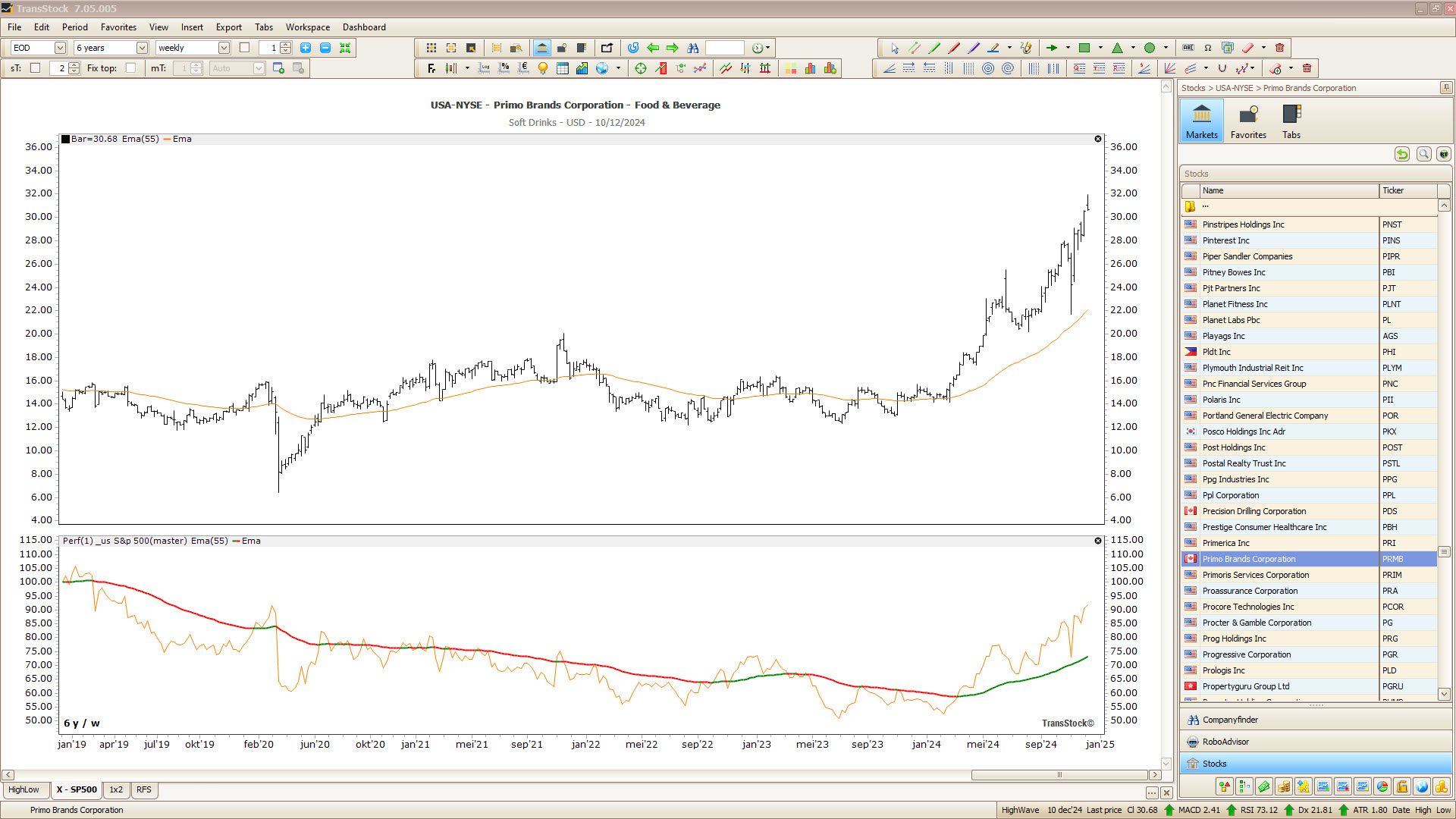Click the green fit-to-window arrows icon
Viewport: 1456px width, 819px height.
pos(345,48)
